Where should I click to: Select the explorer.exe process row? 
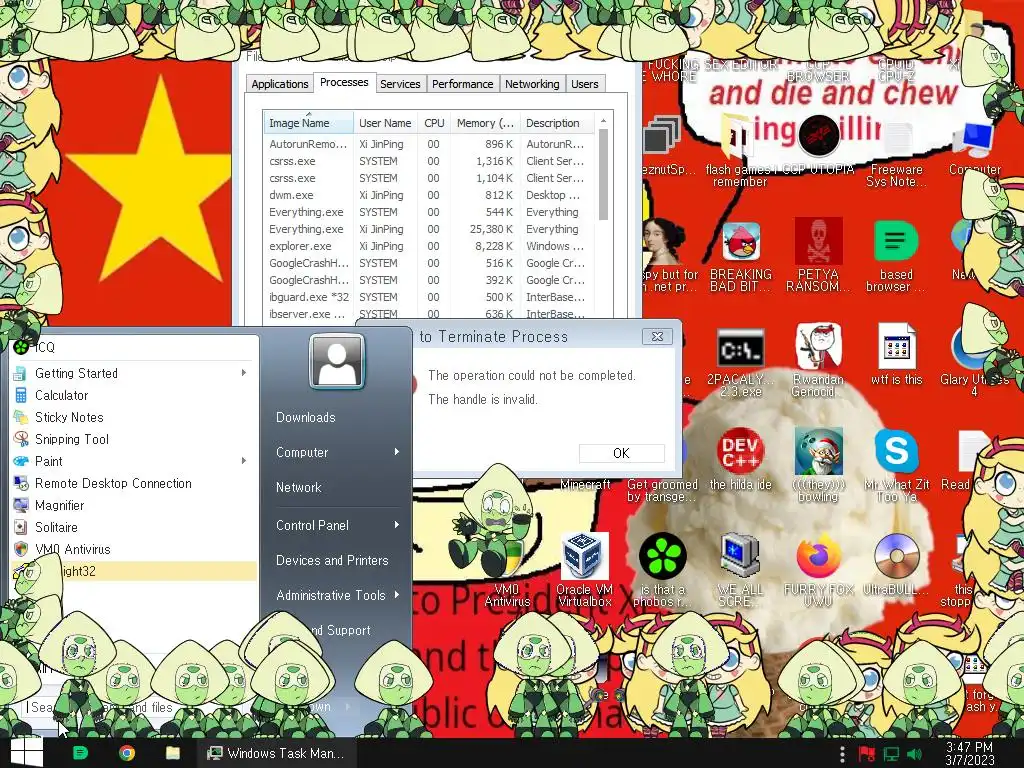(430, 246)
